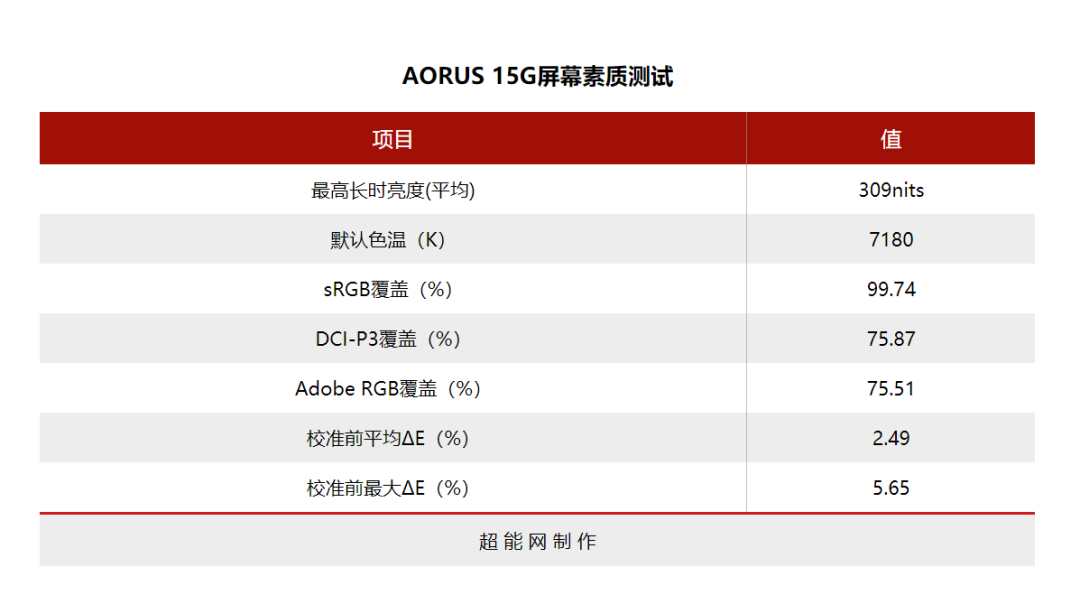Select the 默认色温 (K) row label

coord(388,240)
